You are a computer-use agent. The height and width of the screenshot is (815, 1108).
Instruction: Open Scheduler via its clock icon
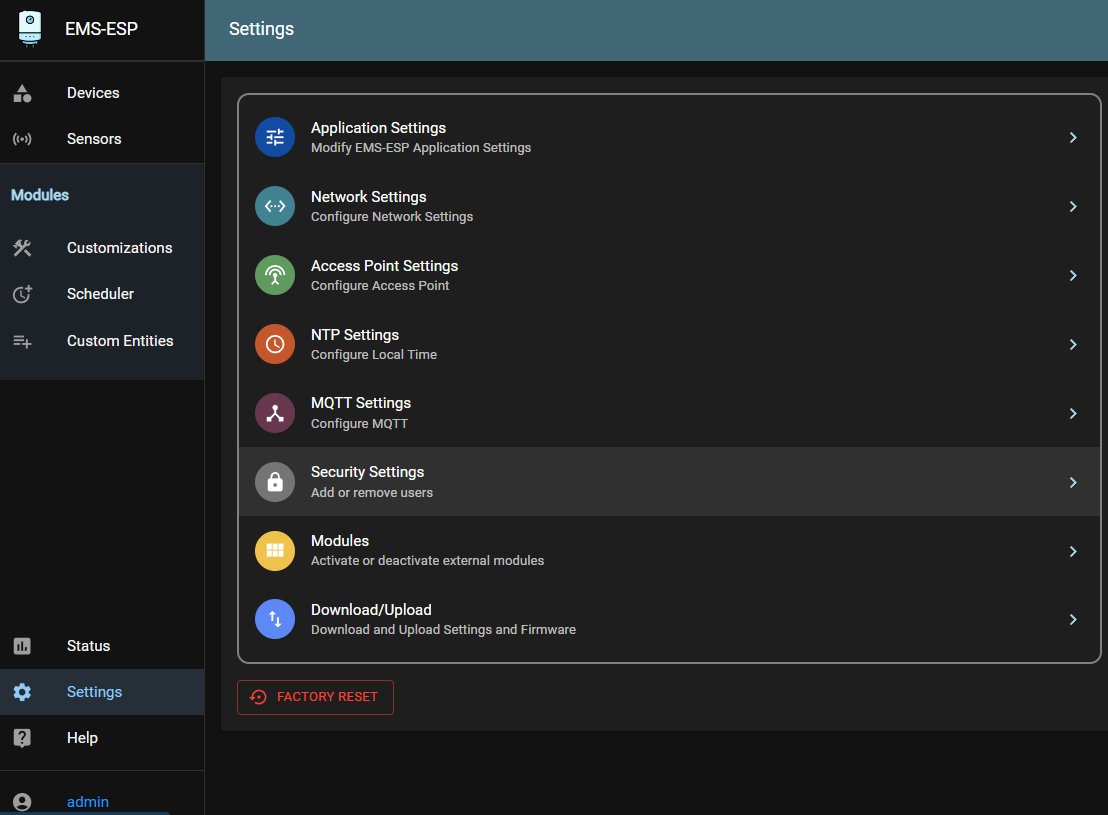point(22,293)
